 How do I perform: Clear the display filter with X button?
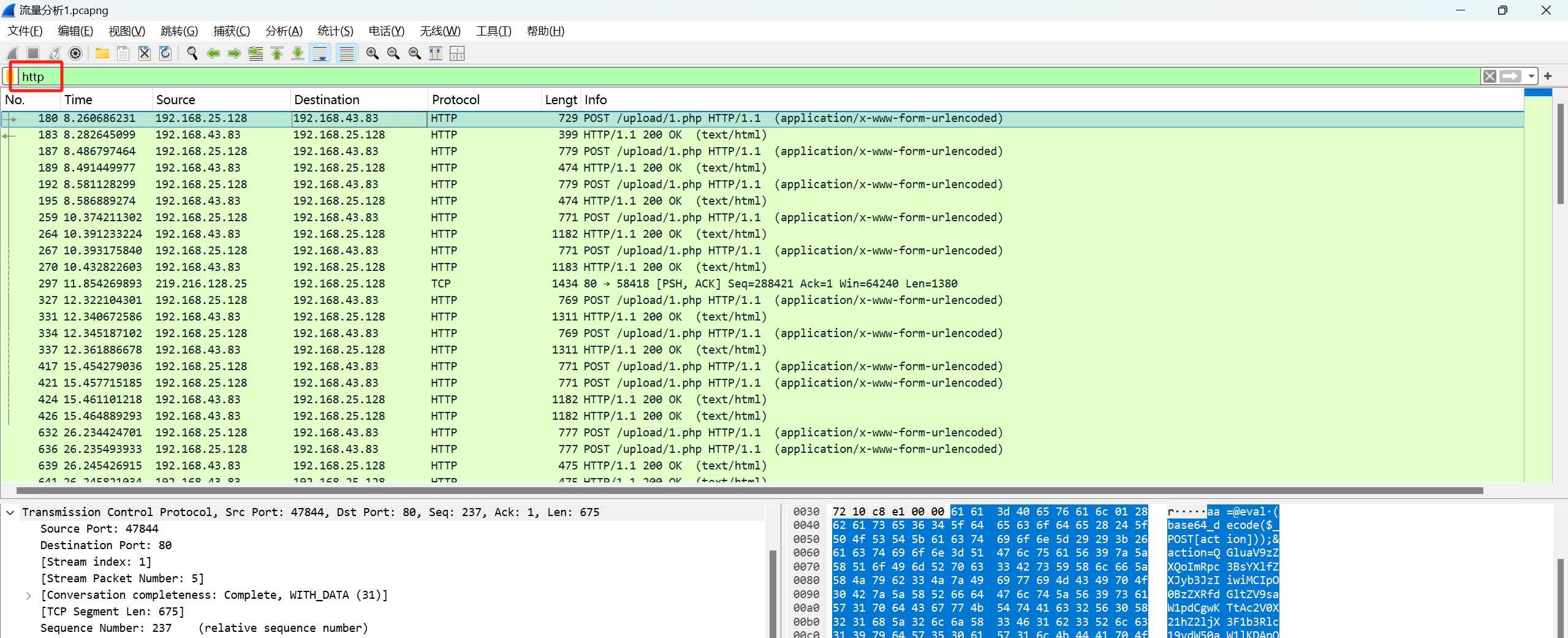pos(1490,77)
